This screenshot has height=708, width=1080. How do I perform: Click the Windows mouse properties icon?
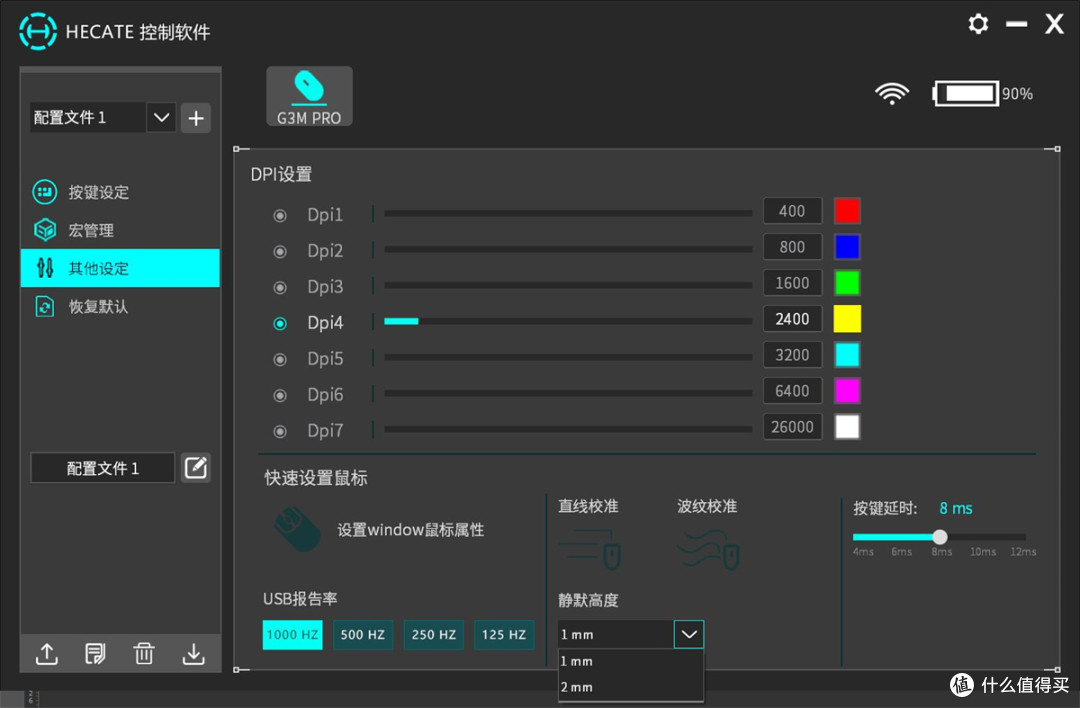[298, 529]
